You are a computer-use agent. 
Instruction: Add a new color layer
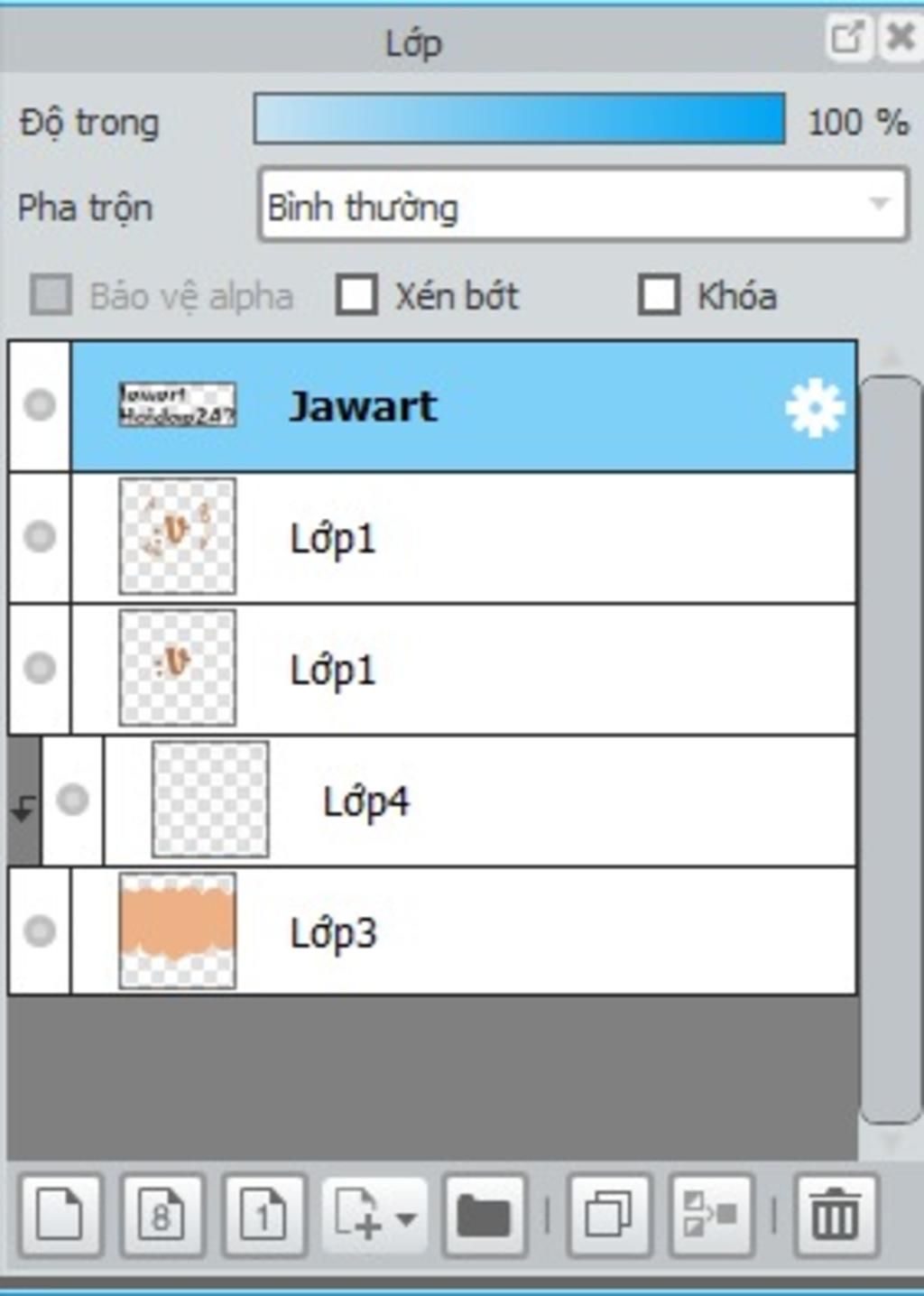tap(60, 1215)
